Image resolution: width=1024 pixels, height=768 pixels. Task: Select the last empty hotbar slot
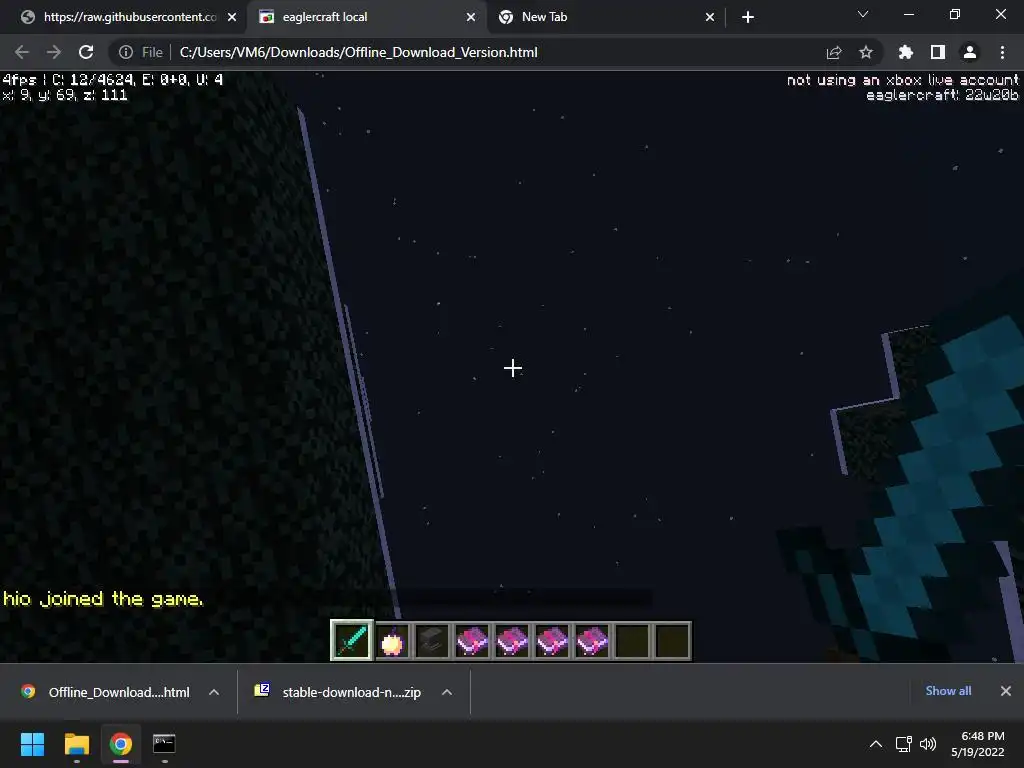coord(672,641)
